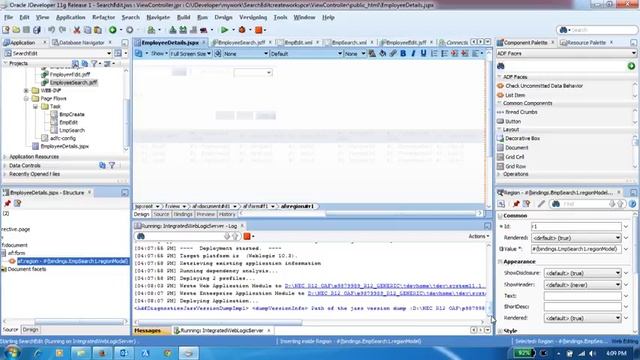Click the Id input field in Property Inspector

[576, 227]
